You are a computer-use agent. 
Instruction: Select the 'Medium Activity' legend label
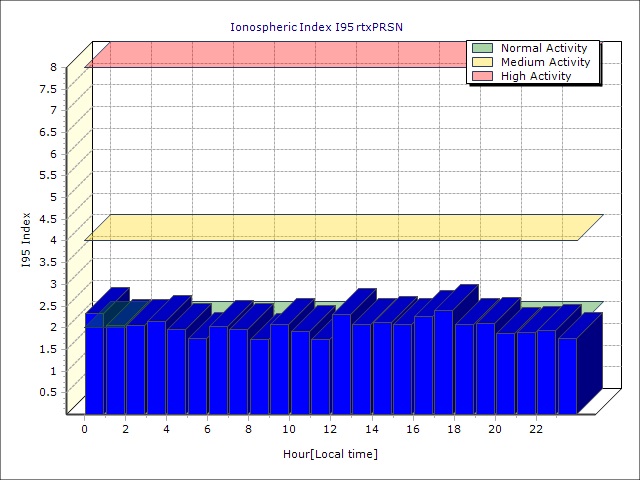click(545, 62)
